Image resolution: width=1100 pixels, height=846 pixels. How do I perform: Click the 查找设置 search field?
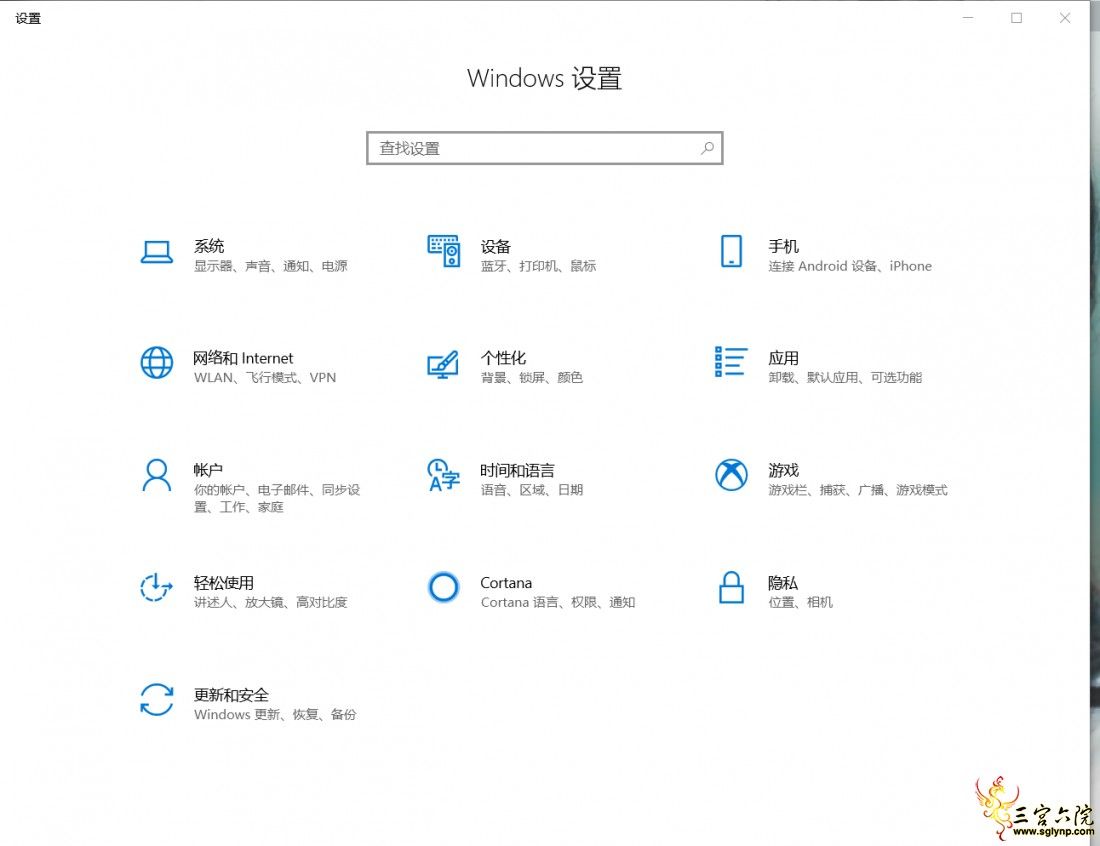click(544, 148)
